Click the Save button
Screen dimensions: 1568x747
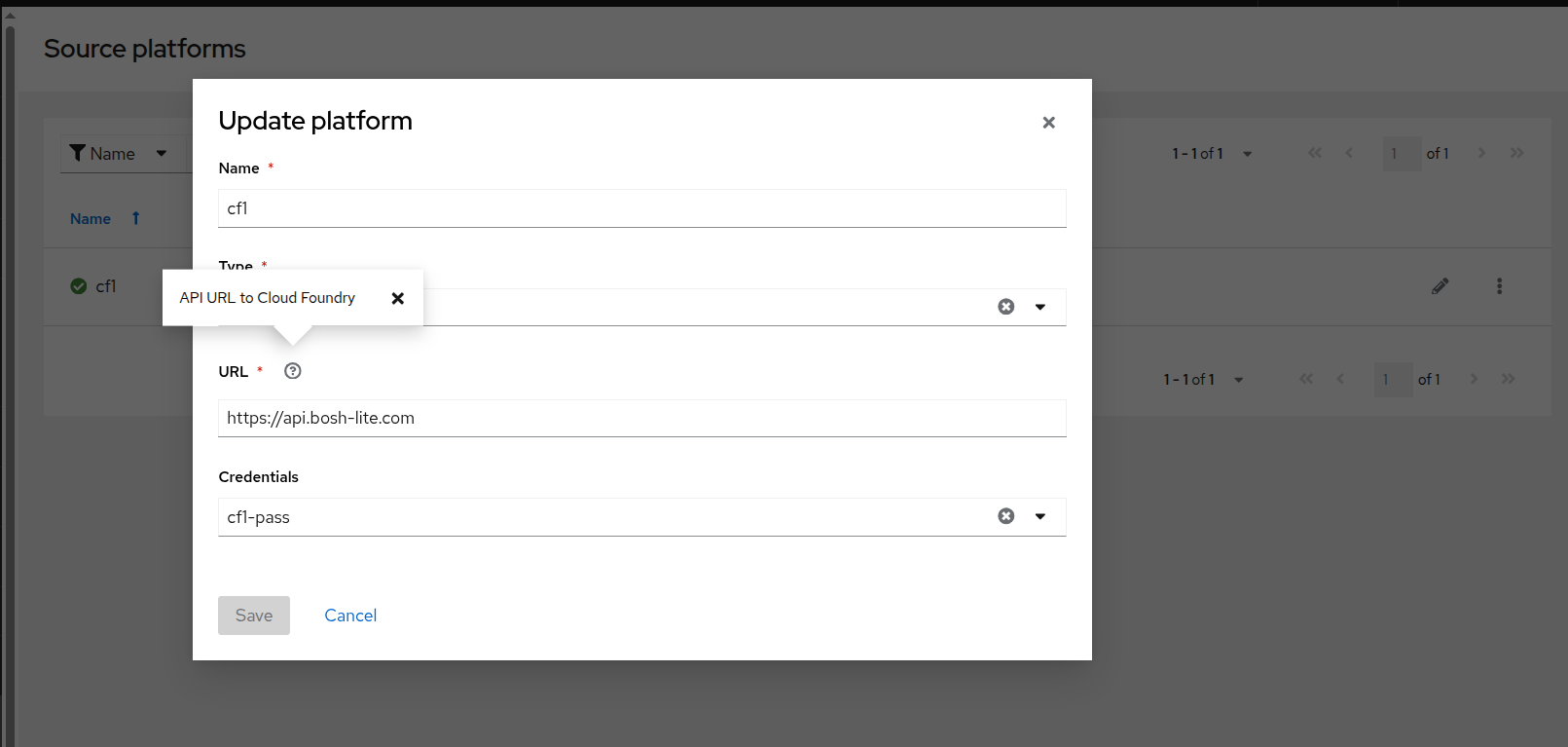click(x=254, y=616)
